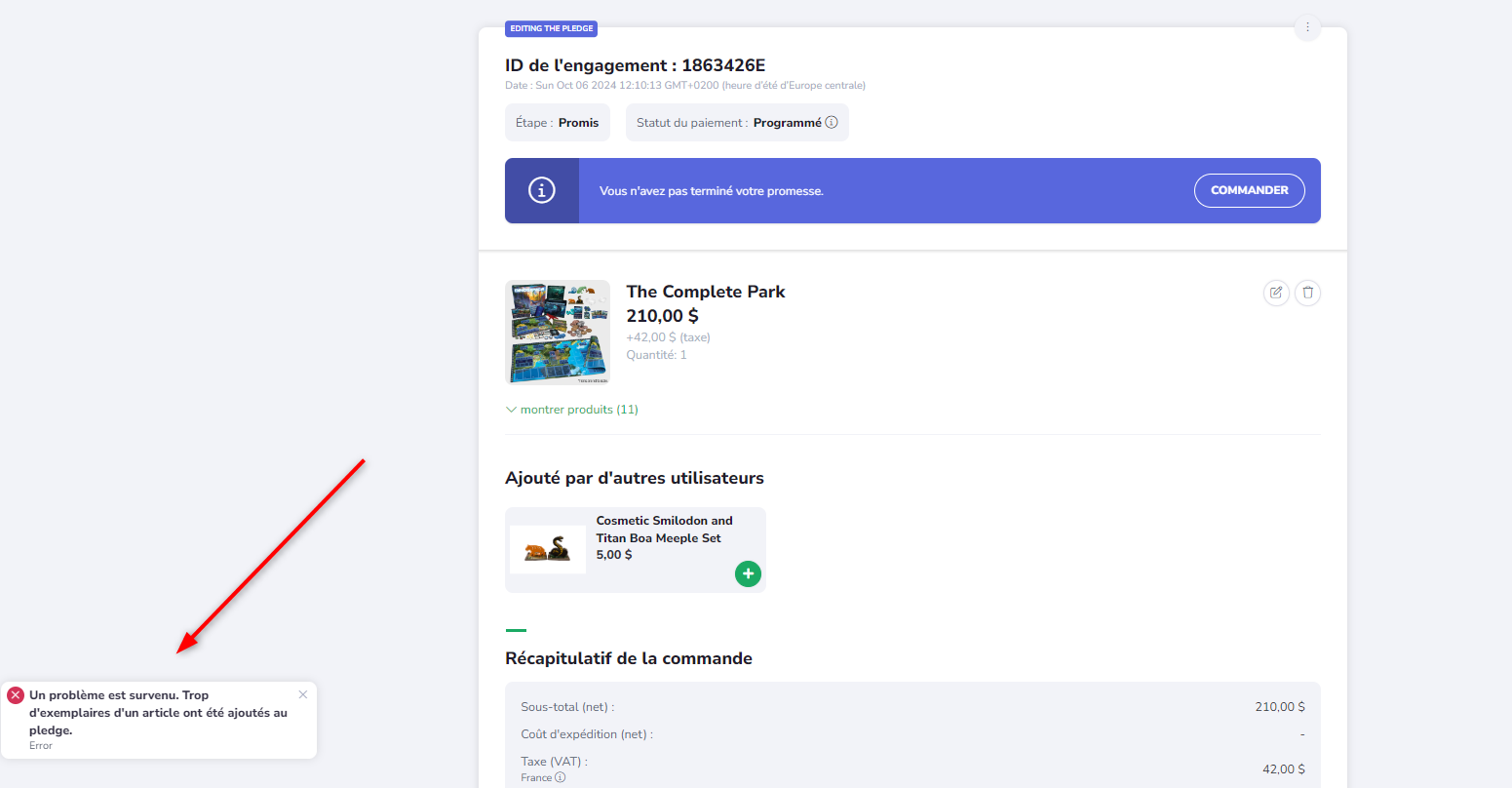Click the Sous-total amount 210,00 $
1512x788 pixels.
point(1279,707)
